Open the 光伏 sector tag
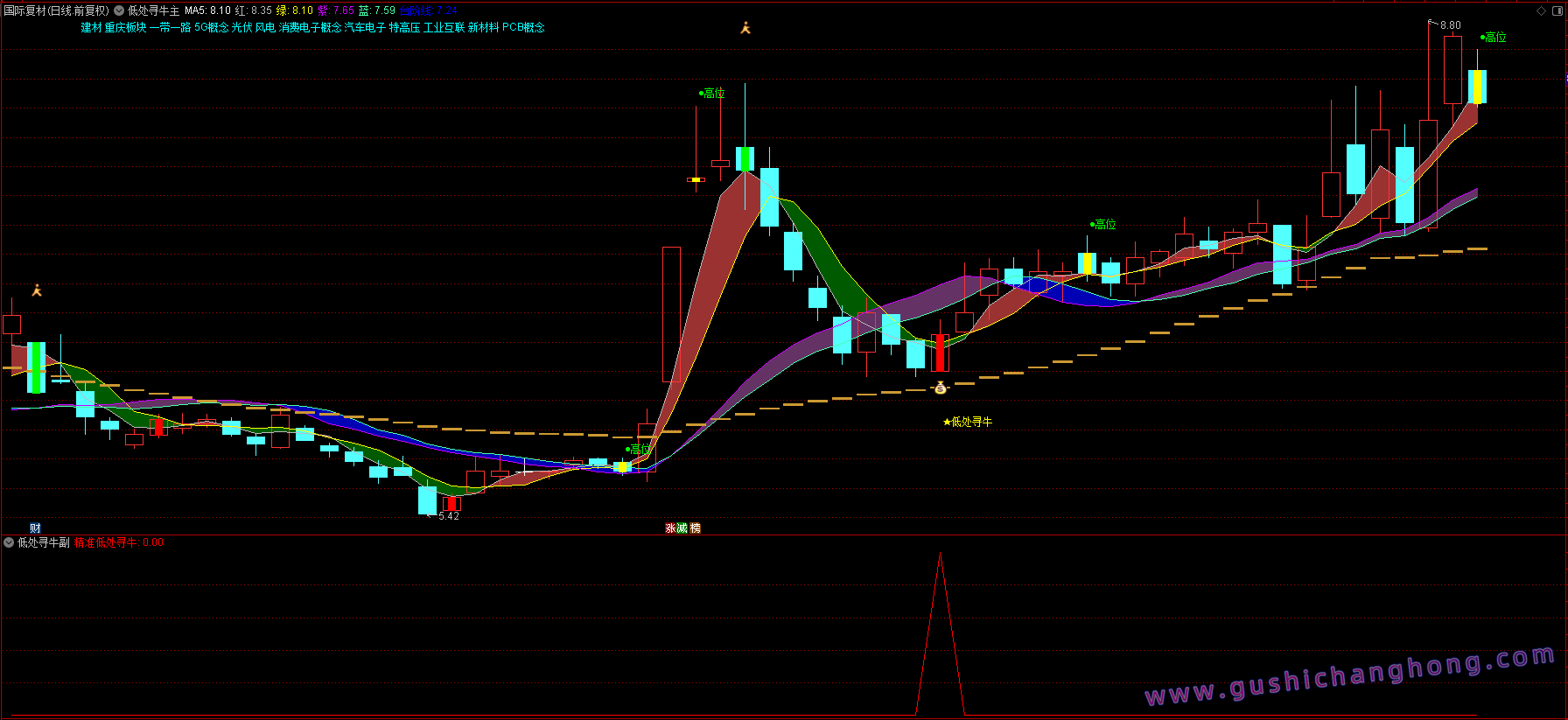The height and width of the screenshot is (720, 1568). pyautogui.click(x=241, y=28)
